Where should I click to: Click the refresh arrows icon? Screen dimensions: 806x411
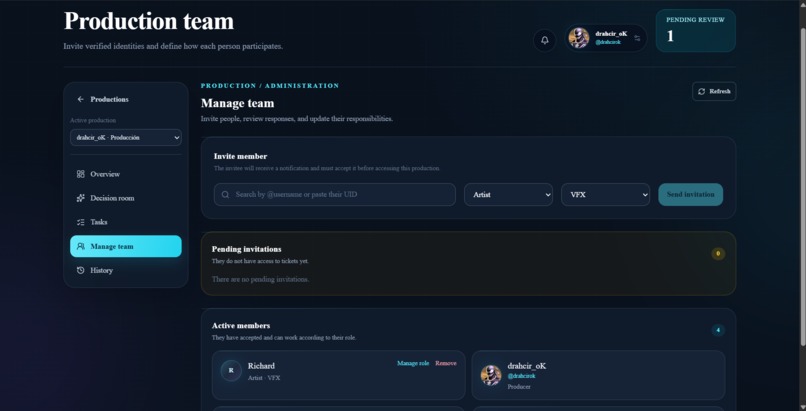point(702,91)
